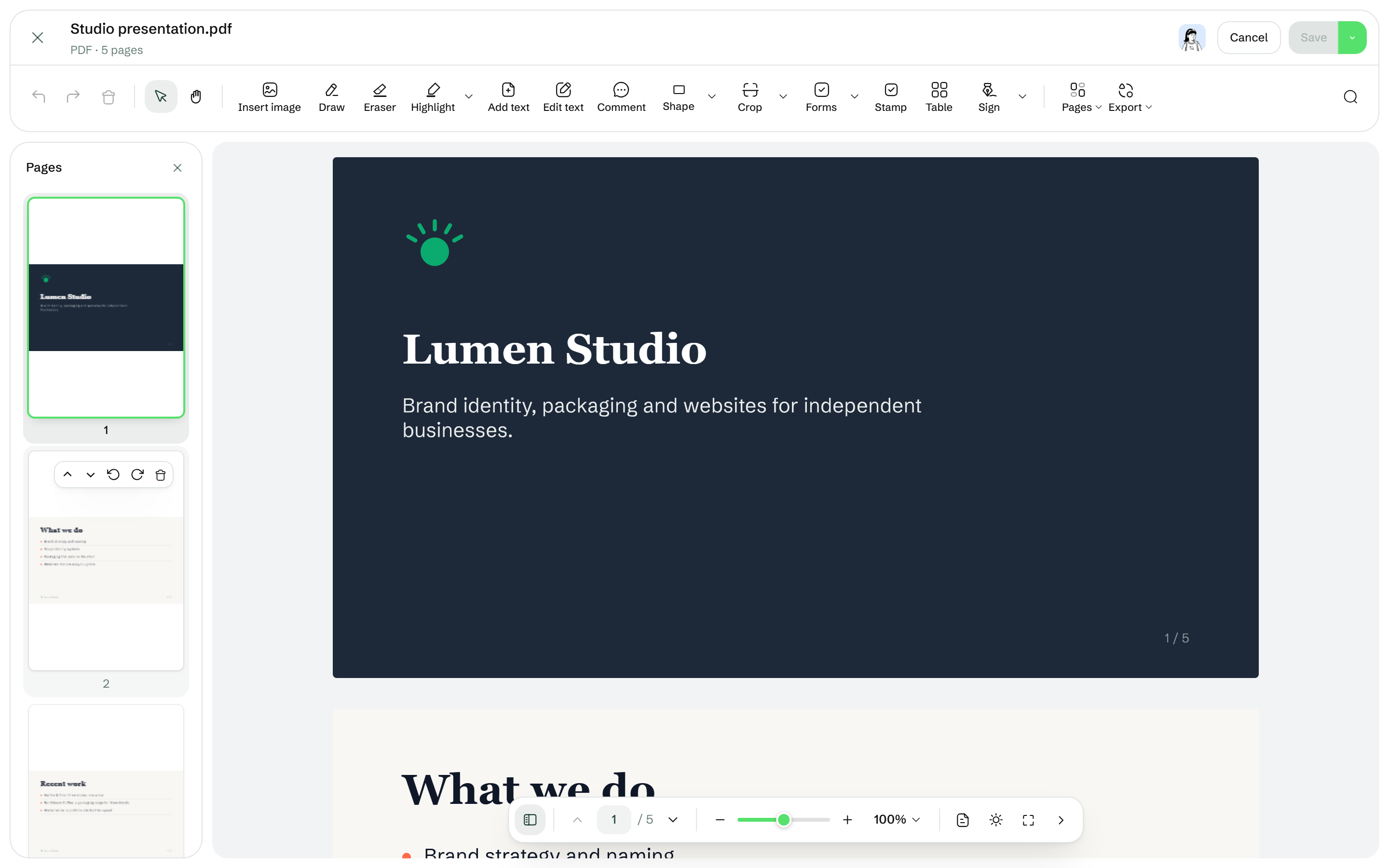
Task: Toggle the sidebar panel button in bottom bar
Action: [530, 819]
